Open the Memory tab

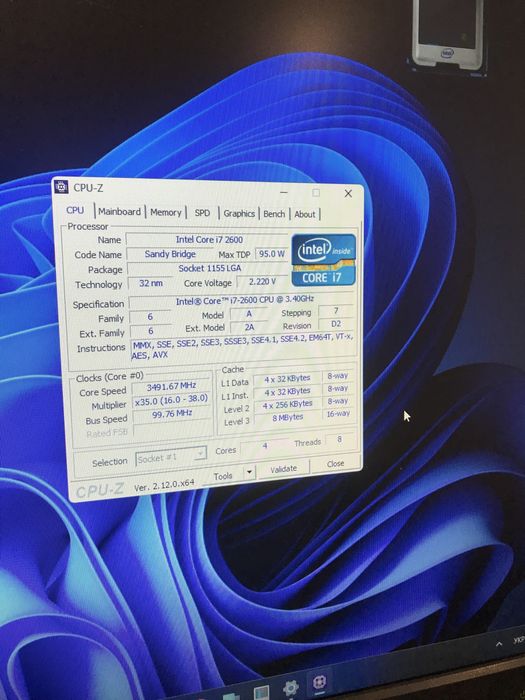tap(166, 212)
